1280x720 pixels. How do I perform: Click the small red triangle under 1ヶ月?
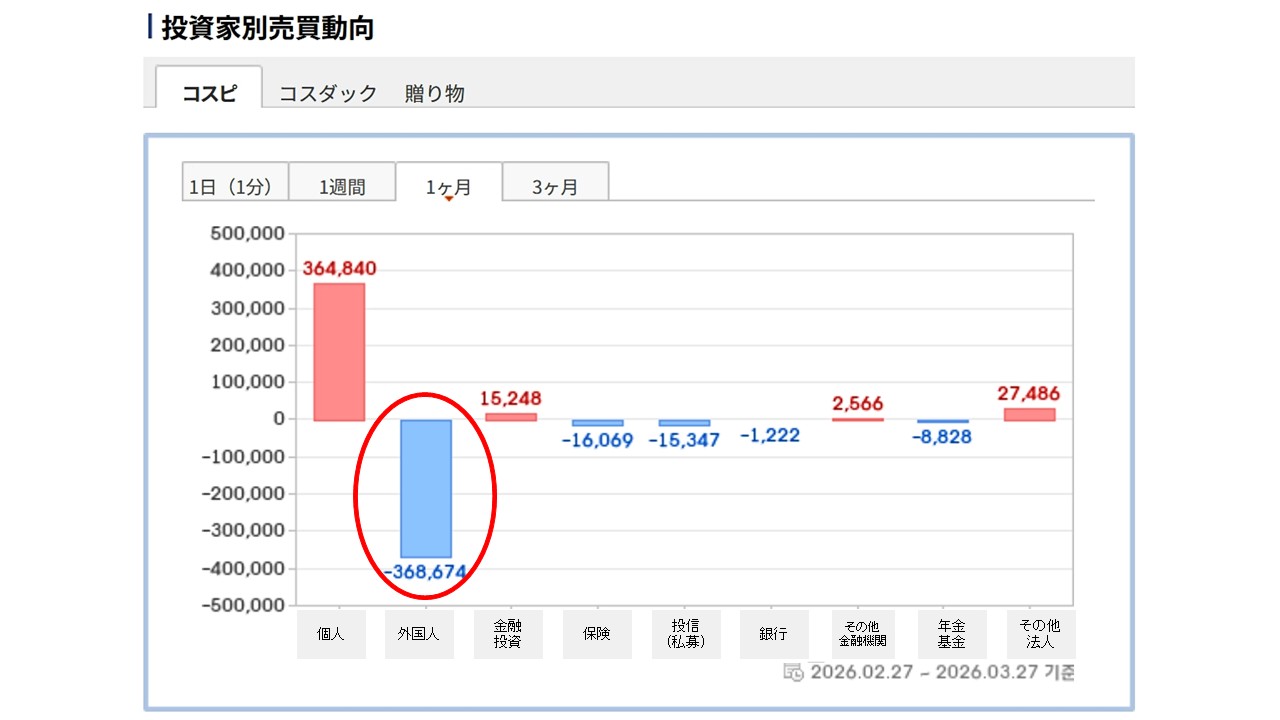449,199
